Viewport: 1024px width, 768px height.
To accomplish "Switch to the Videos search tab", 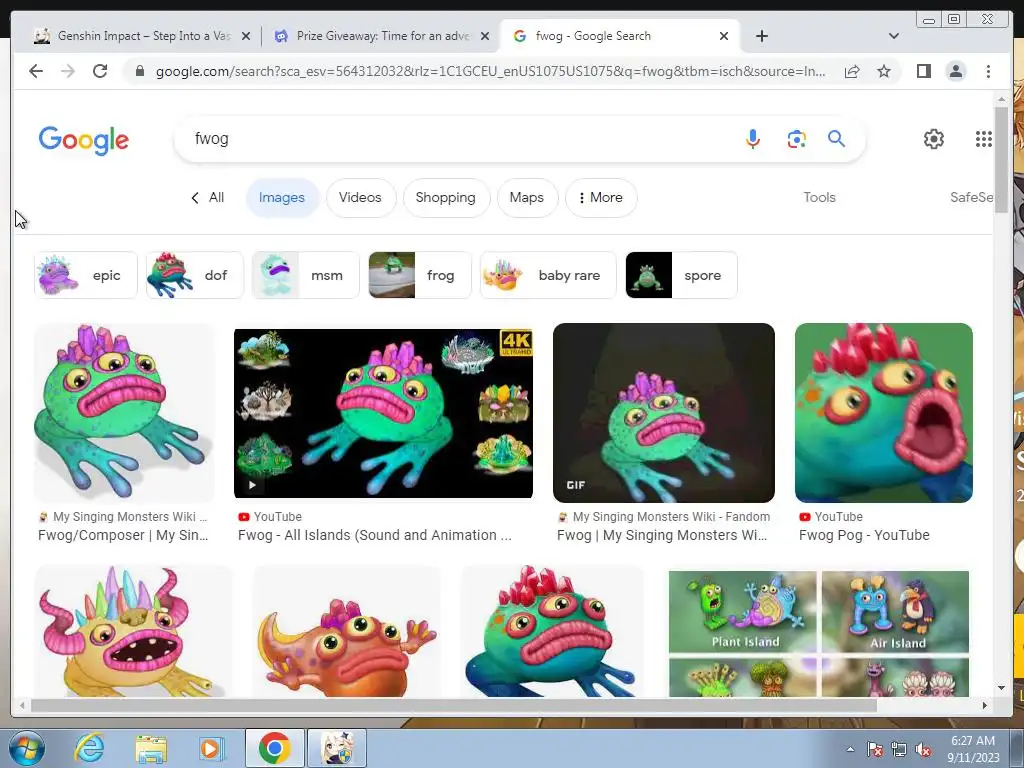I will pos(360,197).
